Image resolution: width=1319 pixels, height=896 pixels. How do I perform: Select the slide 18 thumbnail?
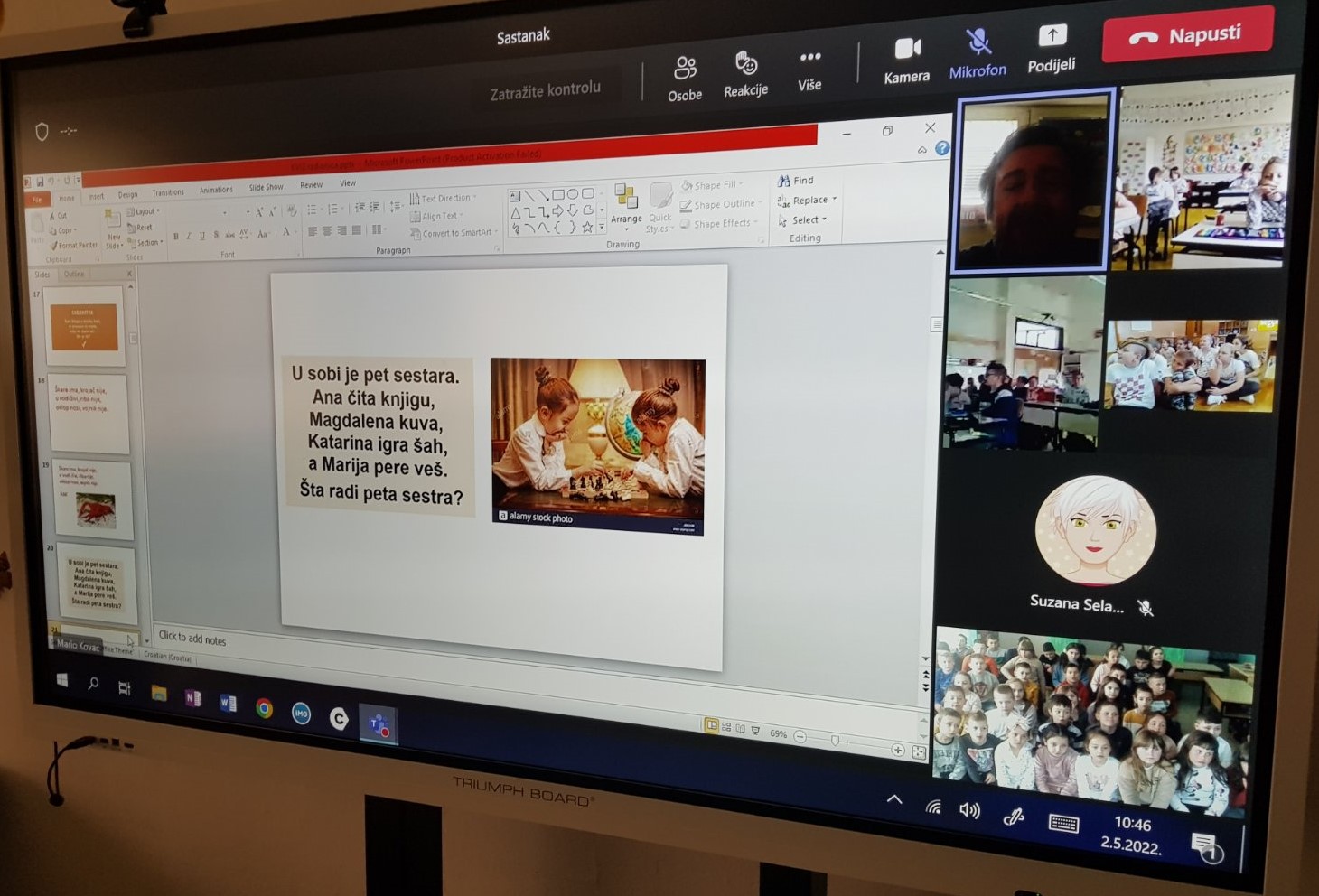pos(89,414)
